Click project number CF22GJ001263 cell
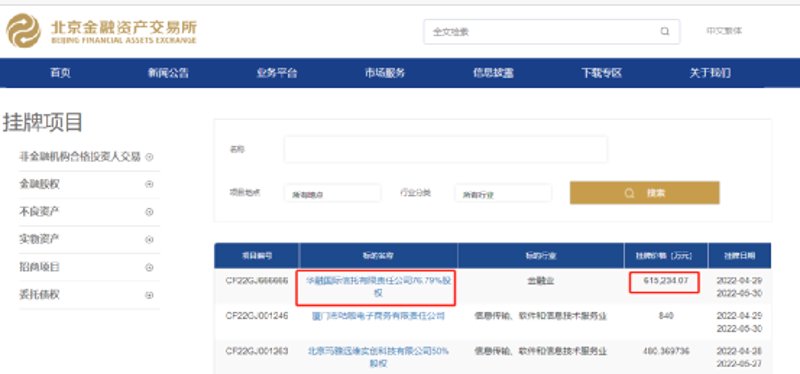Image resolution: width=800 pixels, height=374 pixels. click(257, 351)
